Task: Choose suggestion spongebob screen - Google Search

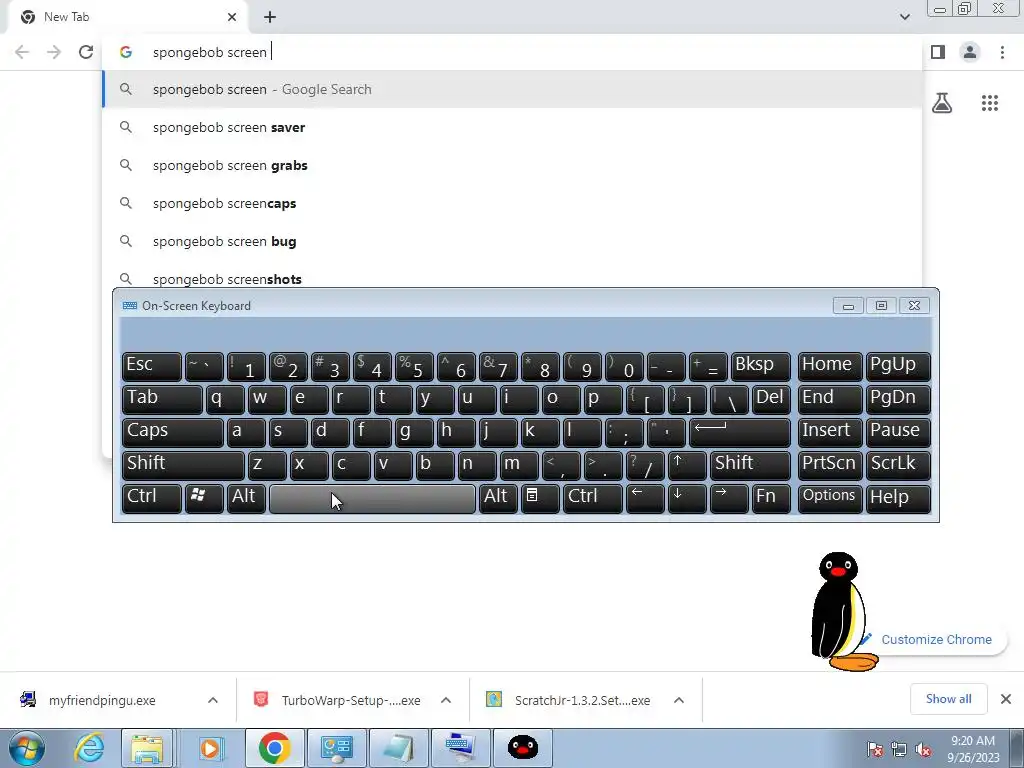Action: pyautogui.click(x=512, y=89)
